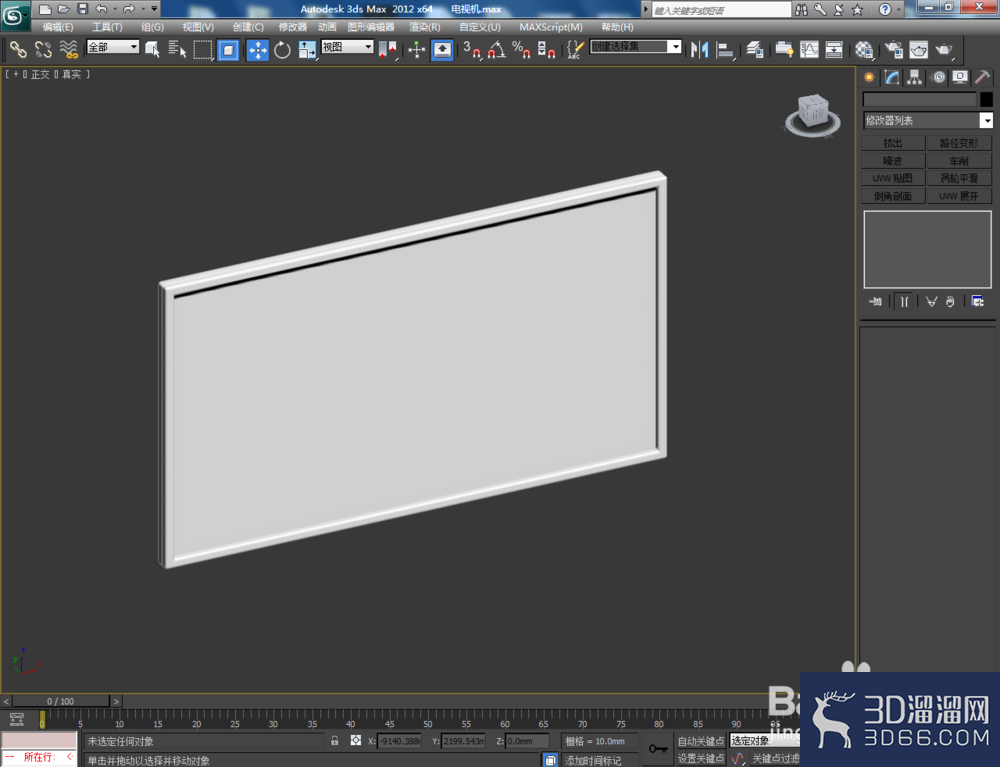Open 修改器 menu
Screen dimensions: 1000x767
[293, 27]
